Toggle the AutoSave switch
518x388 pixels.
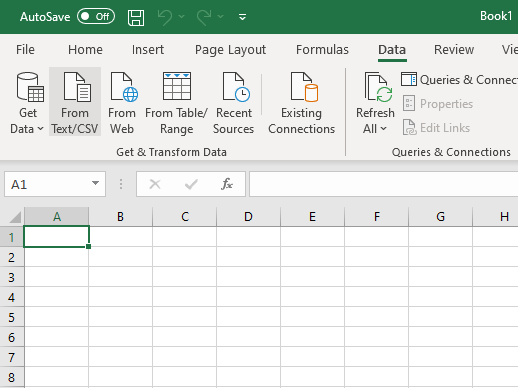(96, 16)
